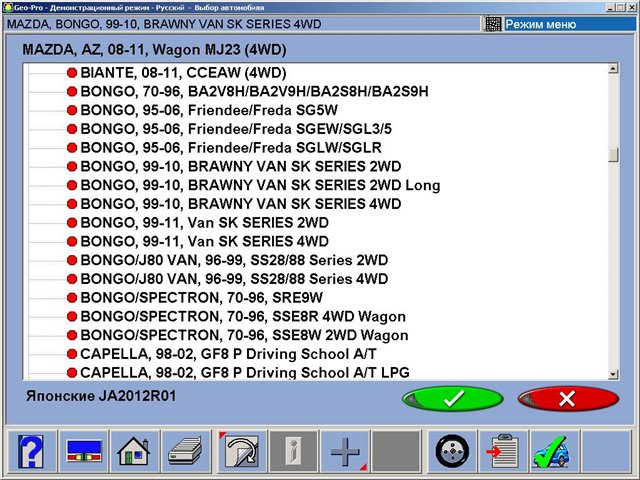Image resolution: width=640 pixels, height=480 pixels.
Task: Cancel with the red X button
Action: (568, 399)
